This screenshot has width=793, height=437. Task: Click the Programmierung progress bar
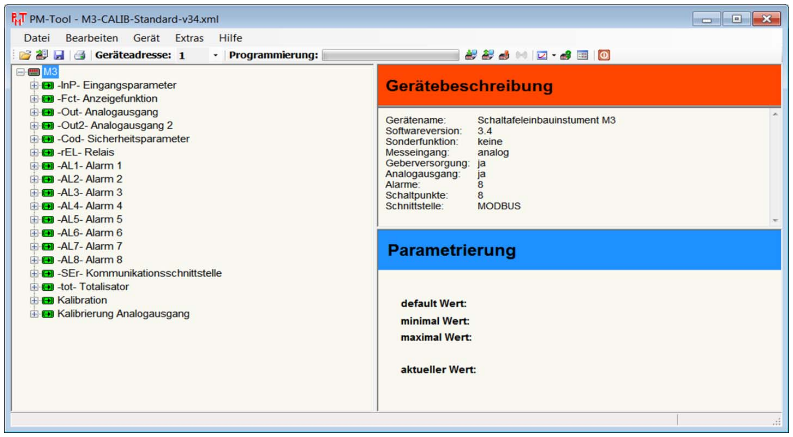click(390, 55)
